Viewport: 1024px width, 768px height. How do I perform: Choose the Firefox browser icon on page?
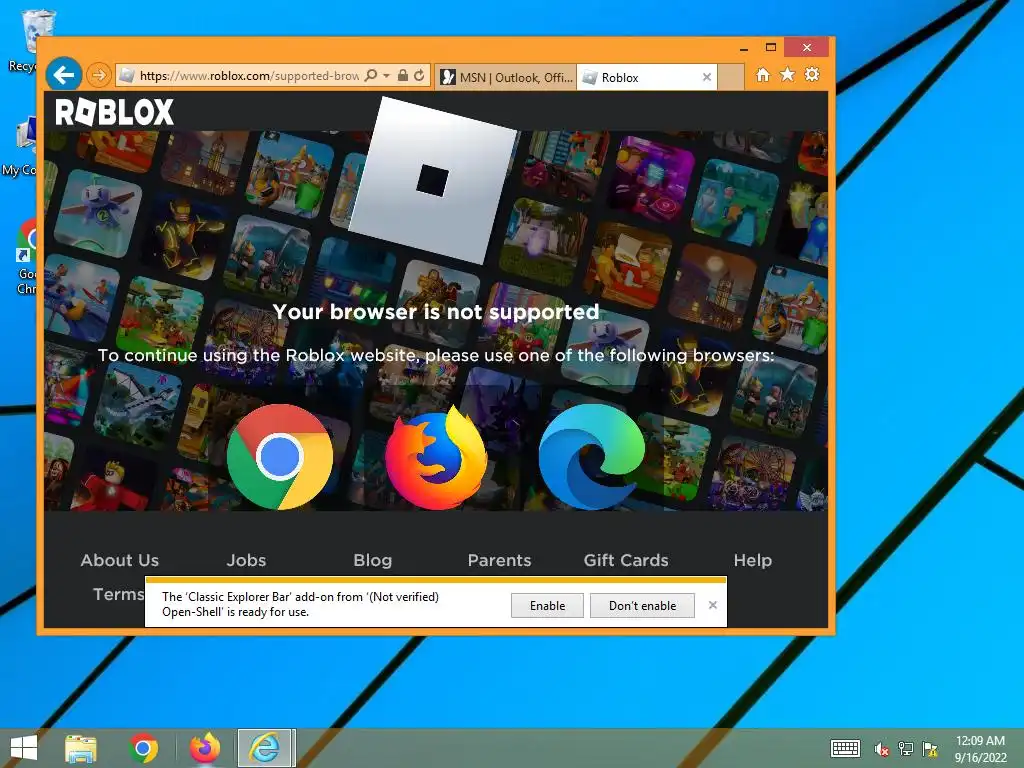coord(436,457)
